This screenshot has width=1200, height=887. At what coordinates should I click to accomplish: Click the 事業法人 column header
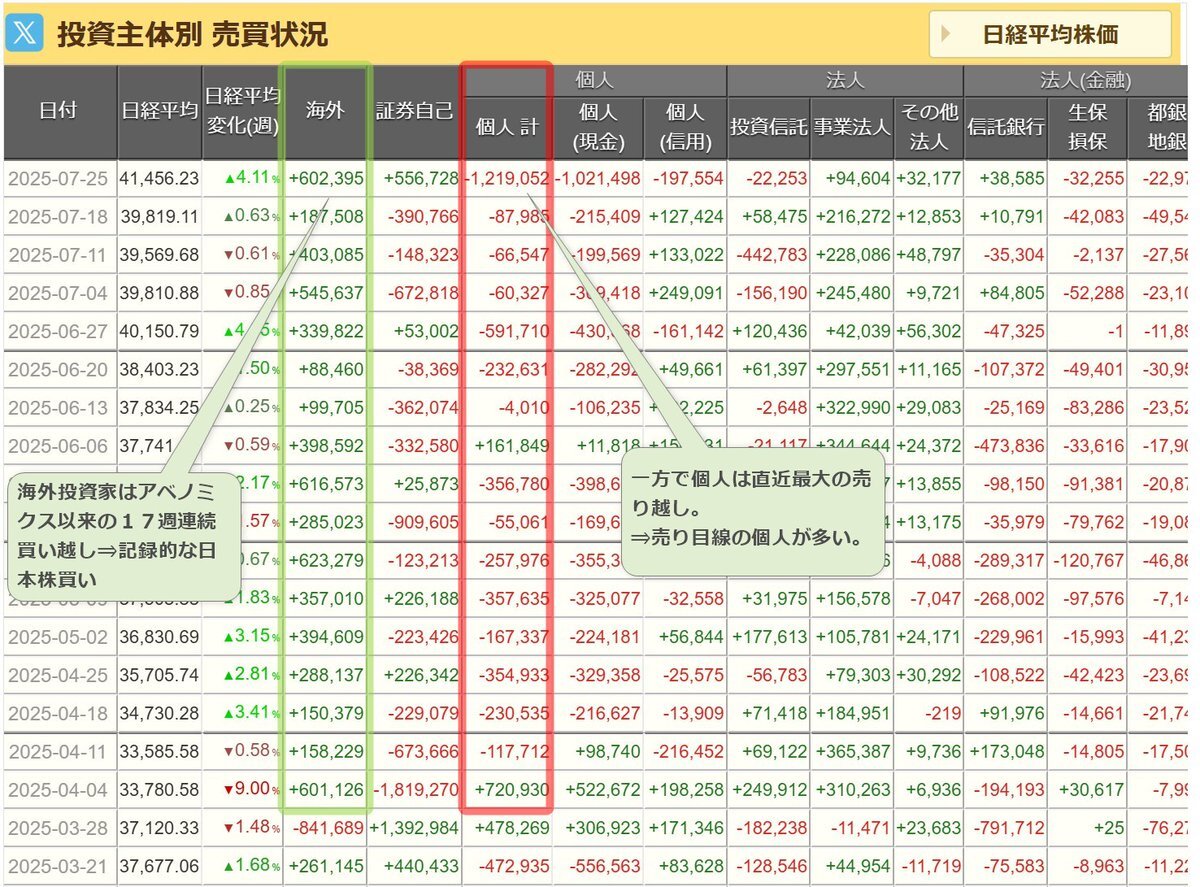coord(851,129)
